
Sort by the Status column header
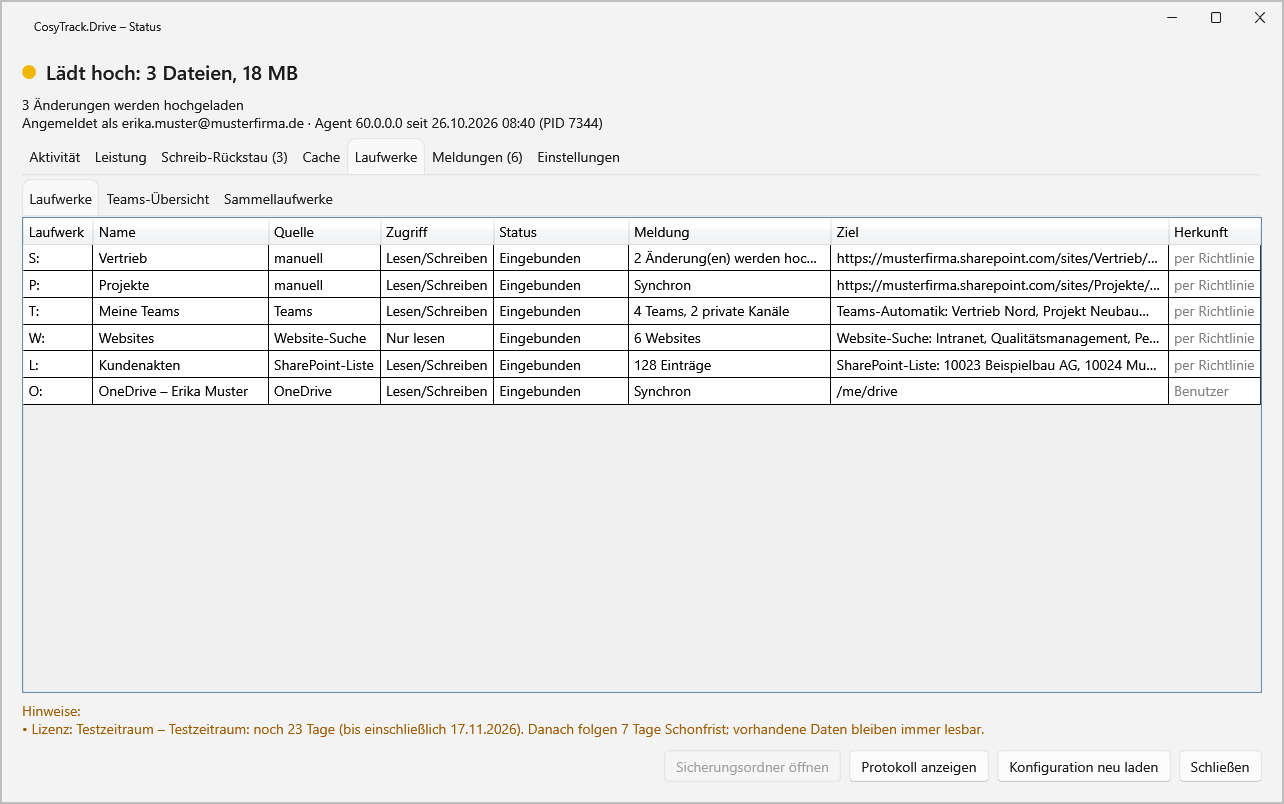[x=561, y=232]
